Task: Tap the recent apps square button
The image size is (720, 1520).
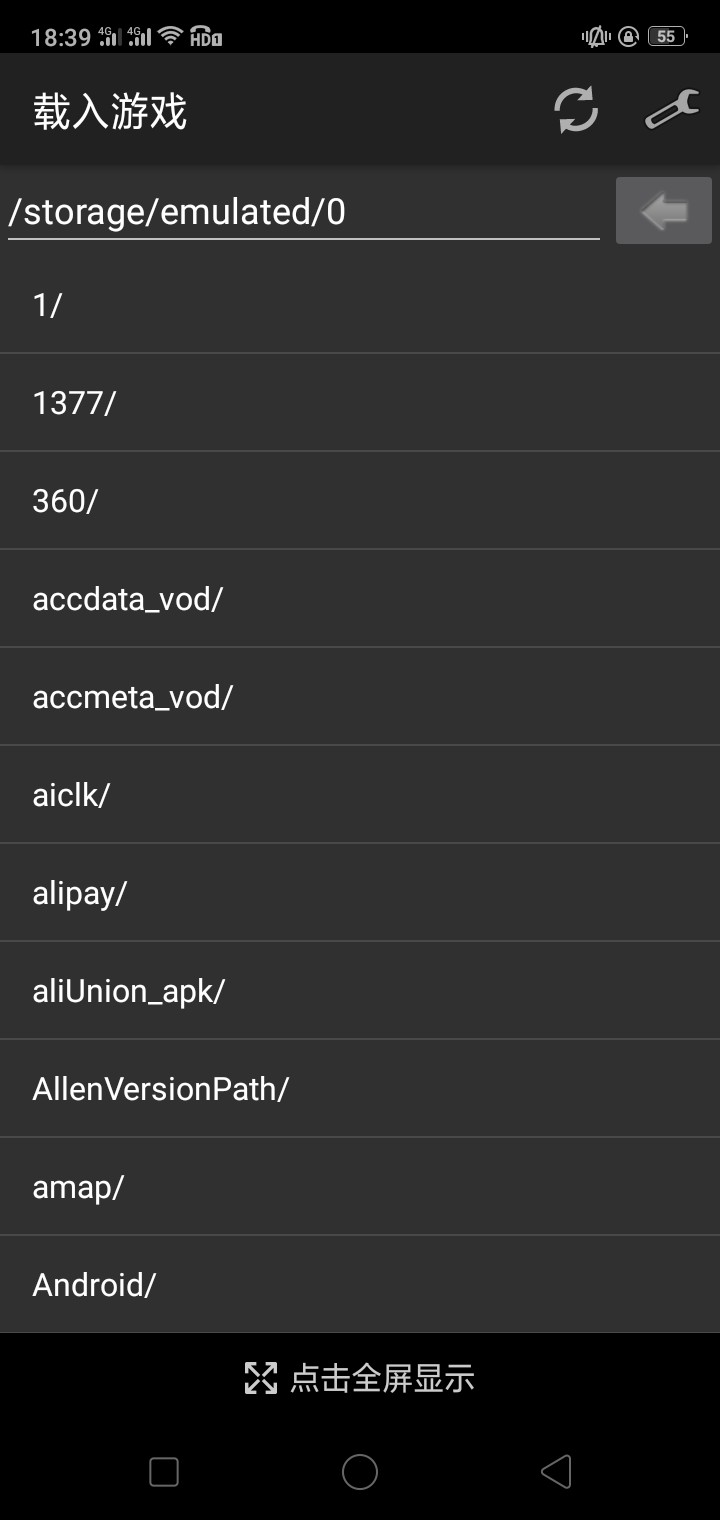Action: tap(164, 1472)
